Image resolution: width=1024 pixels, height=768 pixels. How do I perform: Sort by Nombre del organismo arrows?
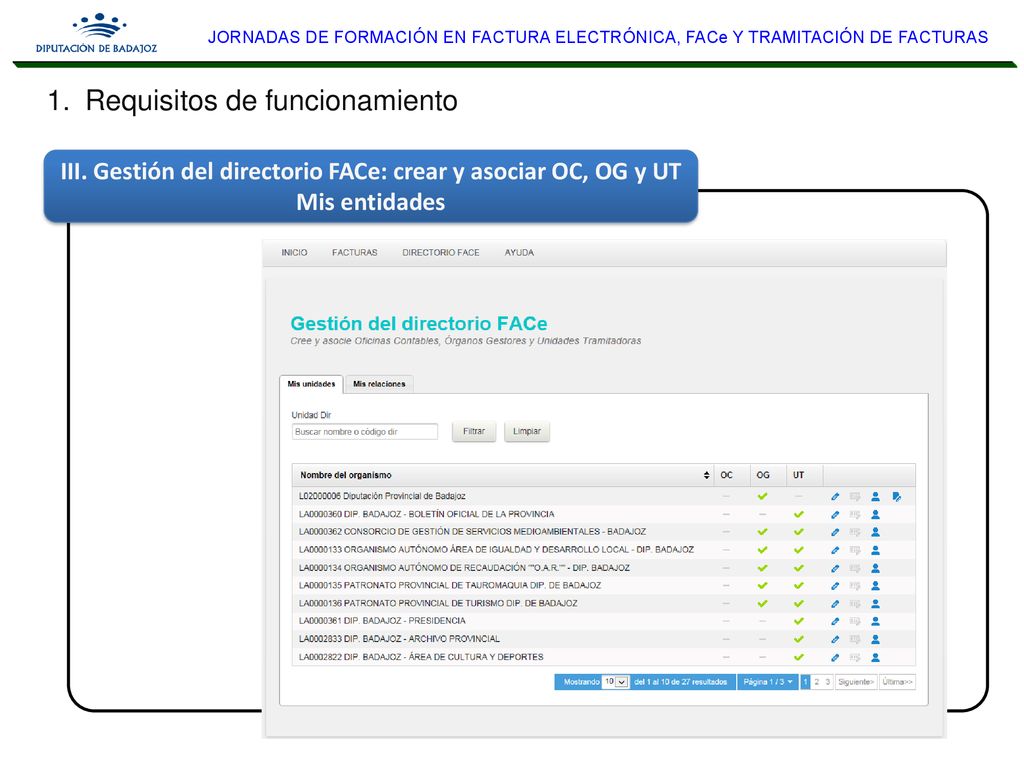click(706, 475)
